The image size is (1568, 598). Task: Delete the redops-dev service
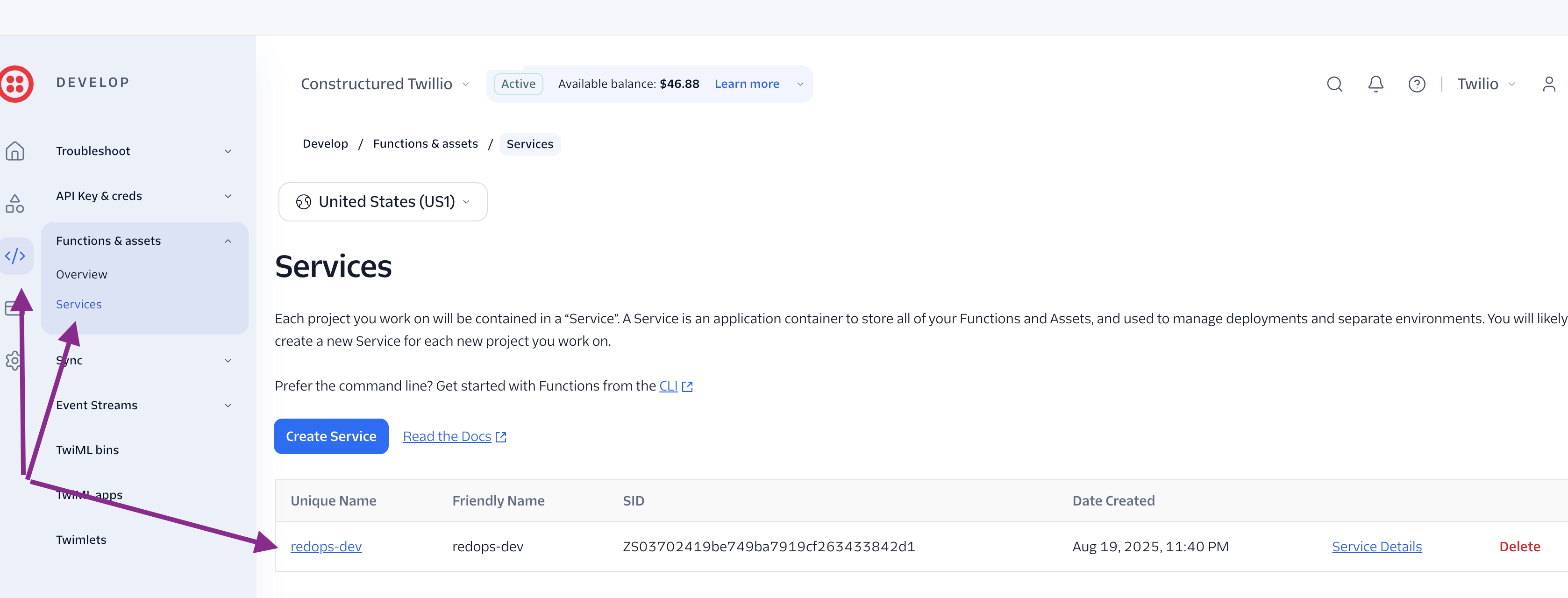coord(1520,547)
